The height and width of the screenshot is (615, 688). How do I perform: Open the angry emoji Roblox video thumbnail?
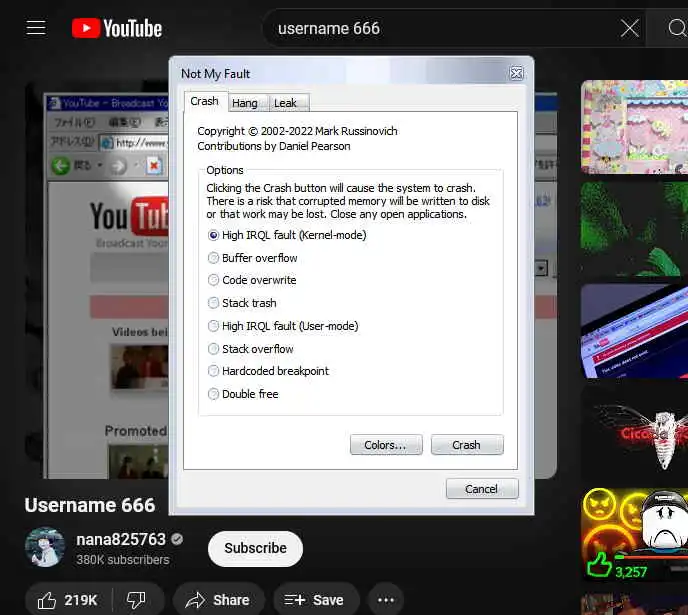(x=634, y=535)
